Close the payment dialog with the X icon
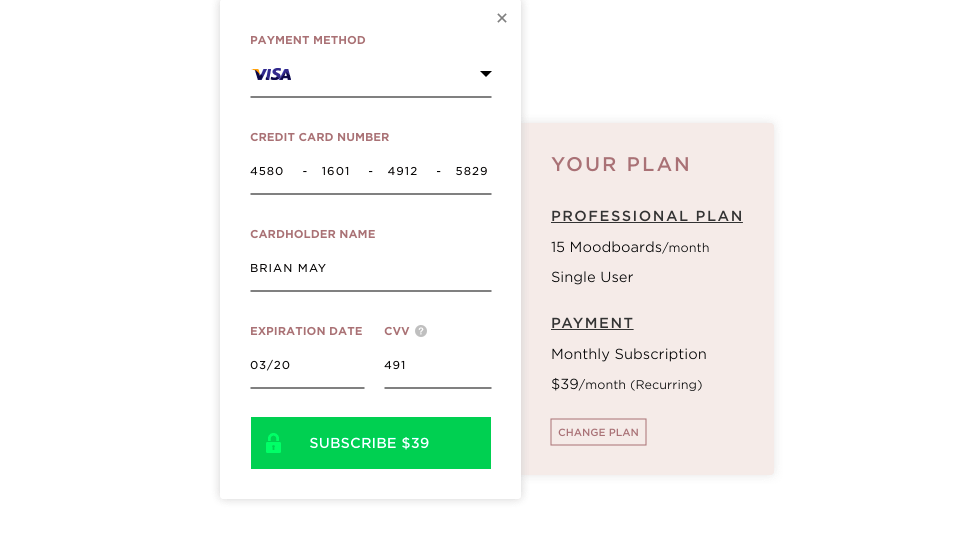The image size is (970, 540). click(x=502, y=18)
